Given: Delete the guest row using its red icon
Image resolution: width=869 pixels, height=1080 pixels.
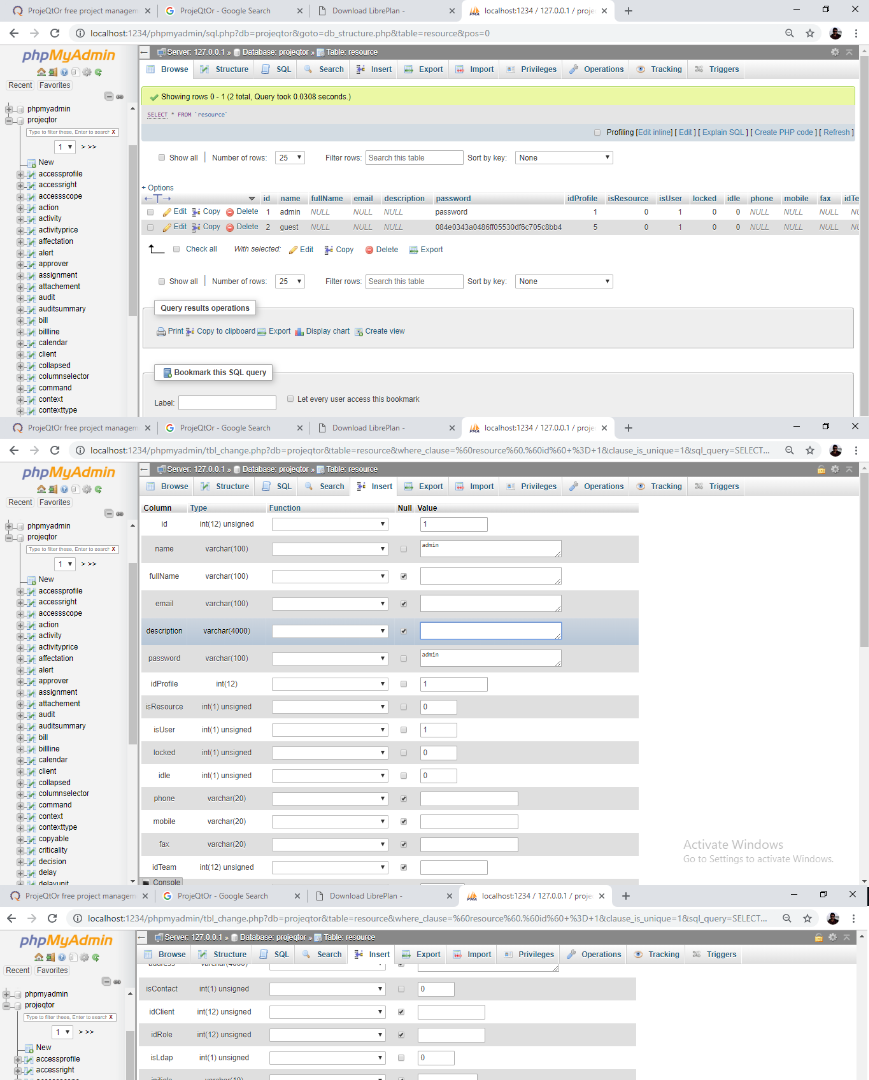Looking at the screenshot, I should pyautogui.click(x=230, y=228).
